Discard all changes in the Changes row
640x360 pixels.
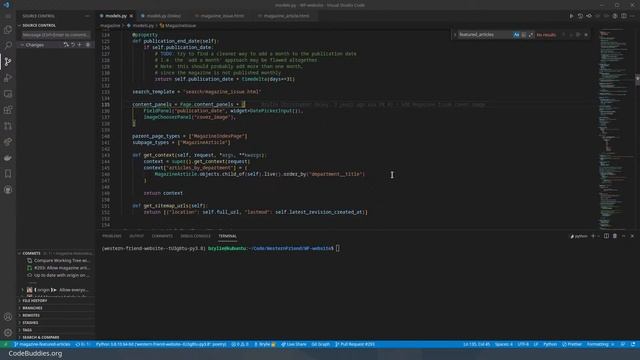73,45
